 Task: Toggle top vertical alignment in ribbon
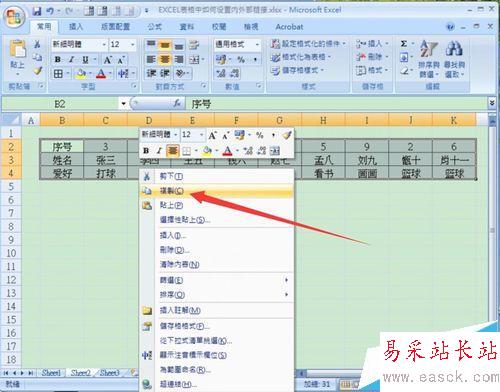[x=151, y=44]
